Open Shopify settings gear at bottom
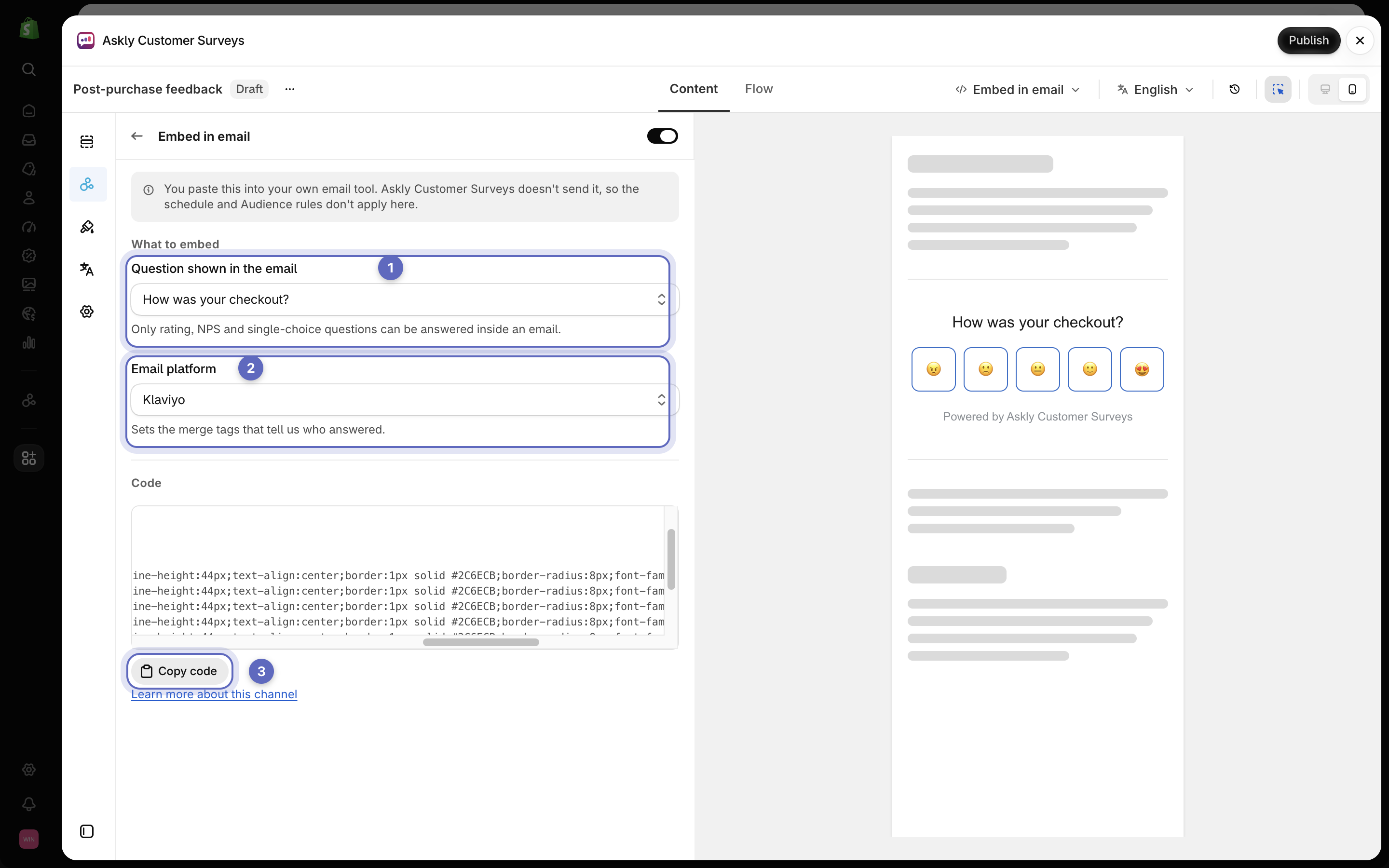The height and width of the screenshot is (868, 1389). click(29, 770)
